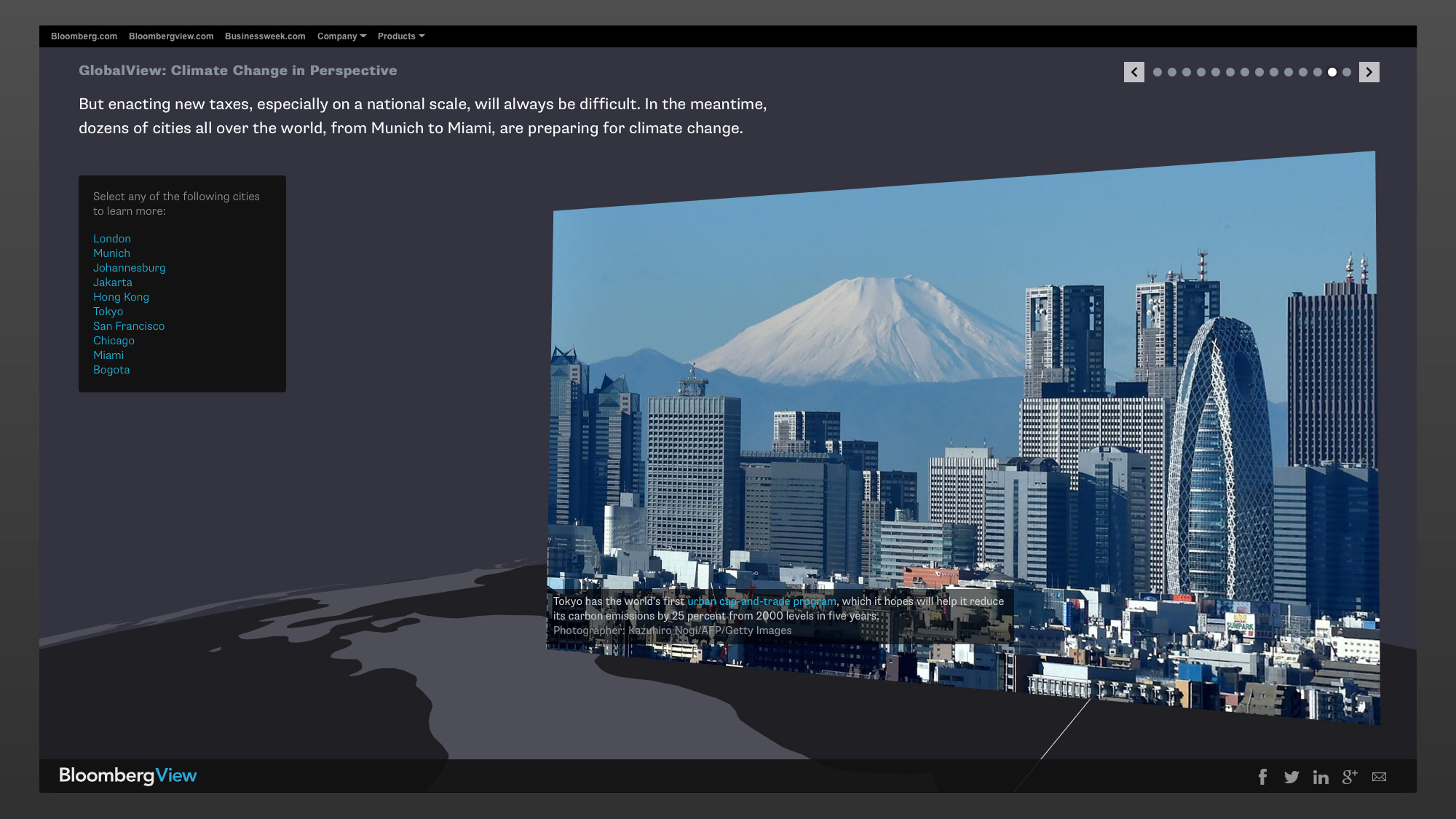Viewport: 1456px width, 819px height.
Task: Open the Bloombergview.com navigation link
Action: click(171, 36)
